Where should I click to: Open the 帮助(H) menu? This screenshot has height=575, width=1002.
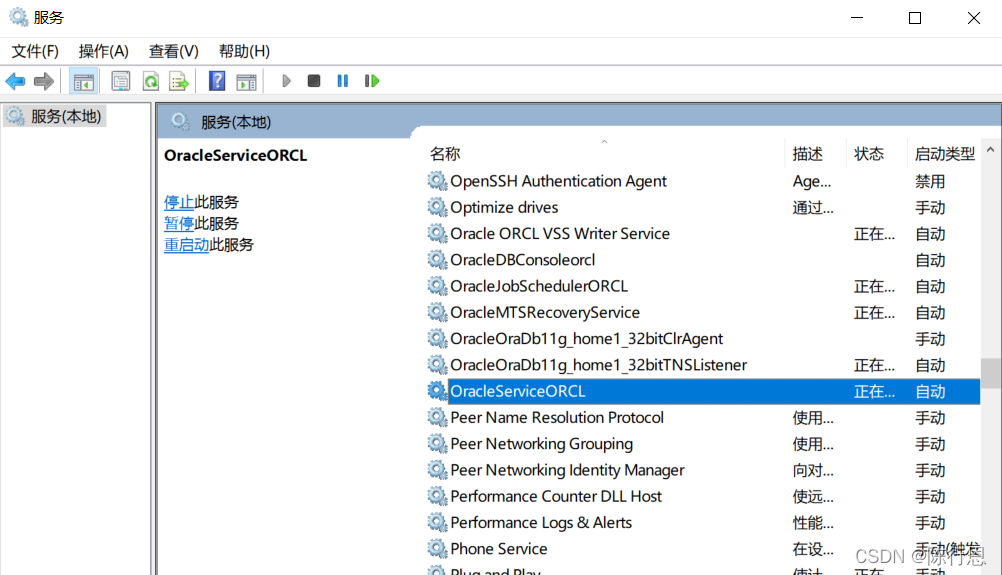click(244, 51)
